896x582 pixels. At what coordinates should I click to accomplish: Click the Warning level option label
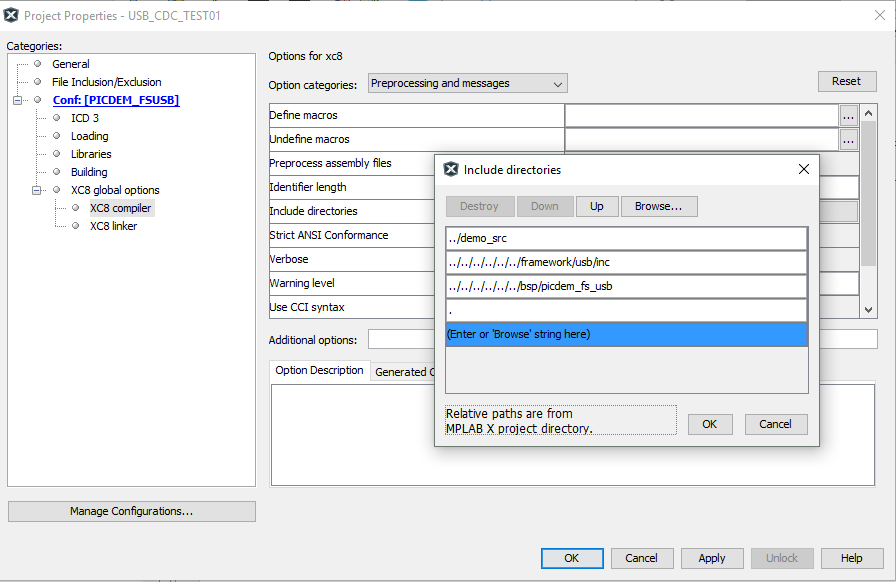(x=302, y=284)
